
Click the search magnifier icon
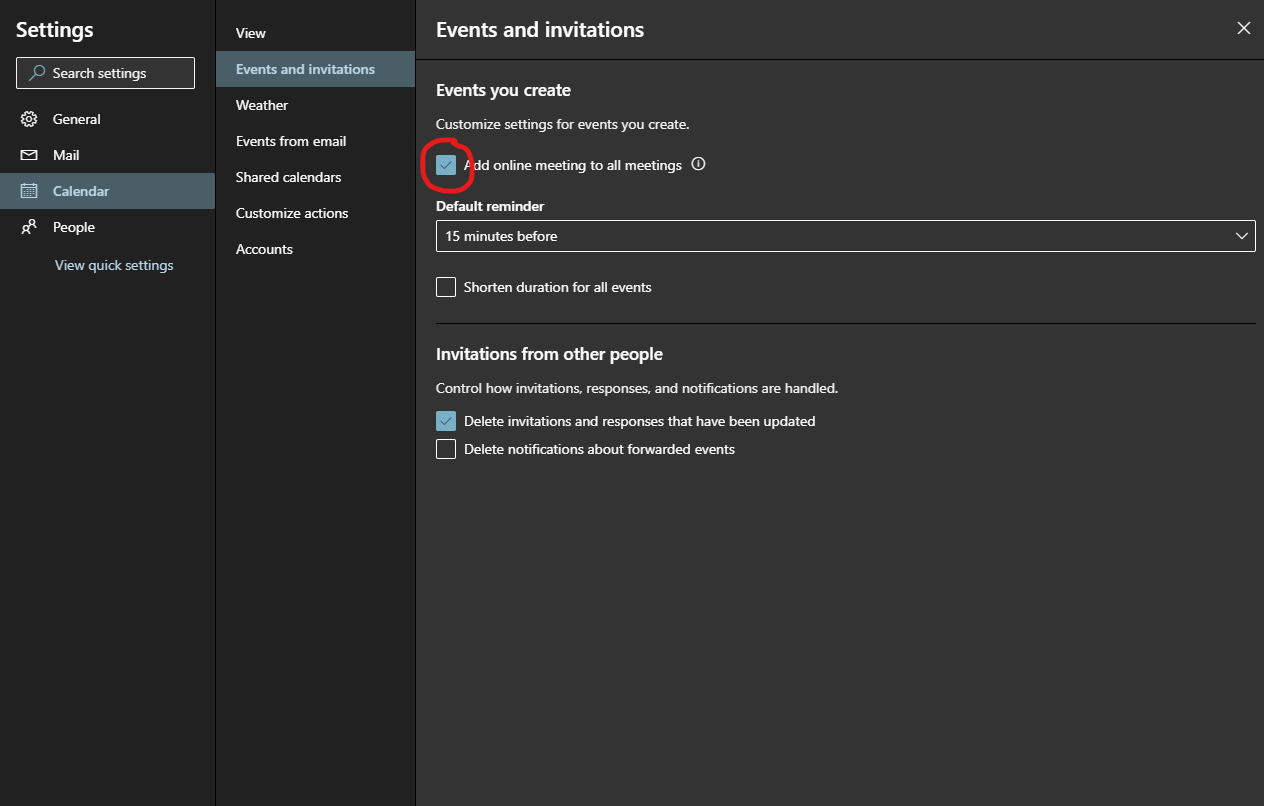click(x=37, y=73)
